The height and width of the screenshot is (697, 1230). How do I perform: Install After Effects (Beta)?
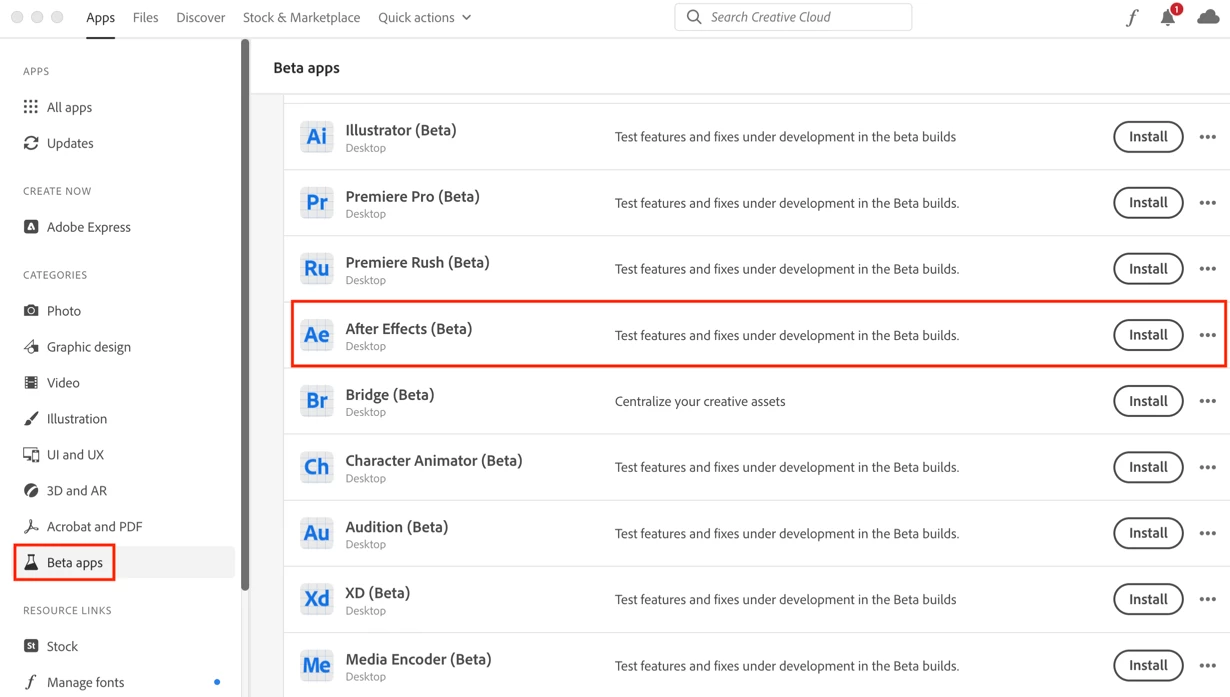[x=1148, y=335]
